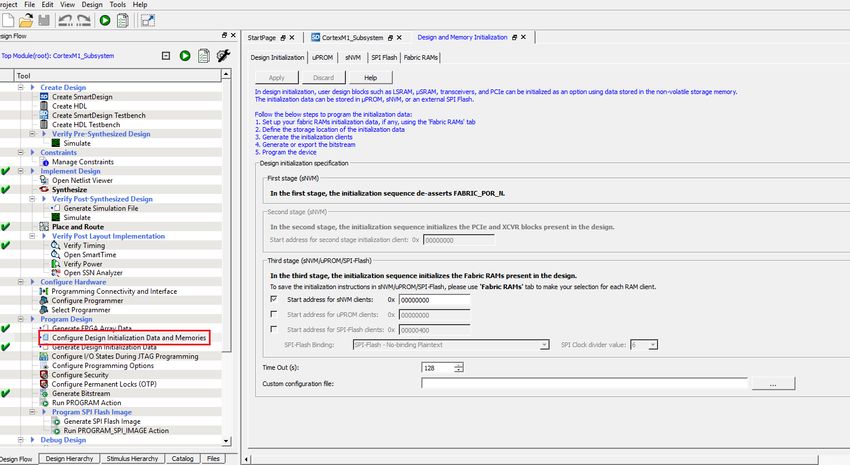Switch to the SPI Flash tab
Viewport: 850px width, 465px height.
click(384, 57)
